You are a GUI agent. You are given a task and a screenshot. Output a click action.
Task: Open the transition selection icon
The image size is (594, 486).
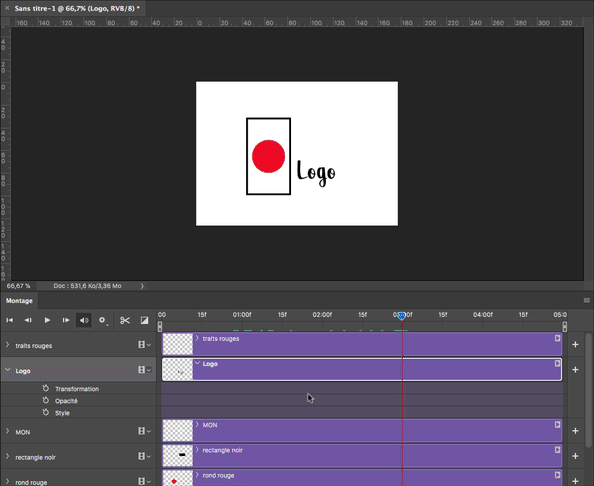pyautogui.click(x=144, y=320)
